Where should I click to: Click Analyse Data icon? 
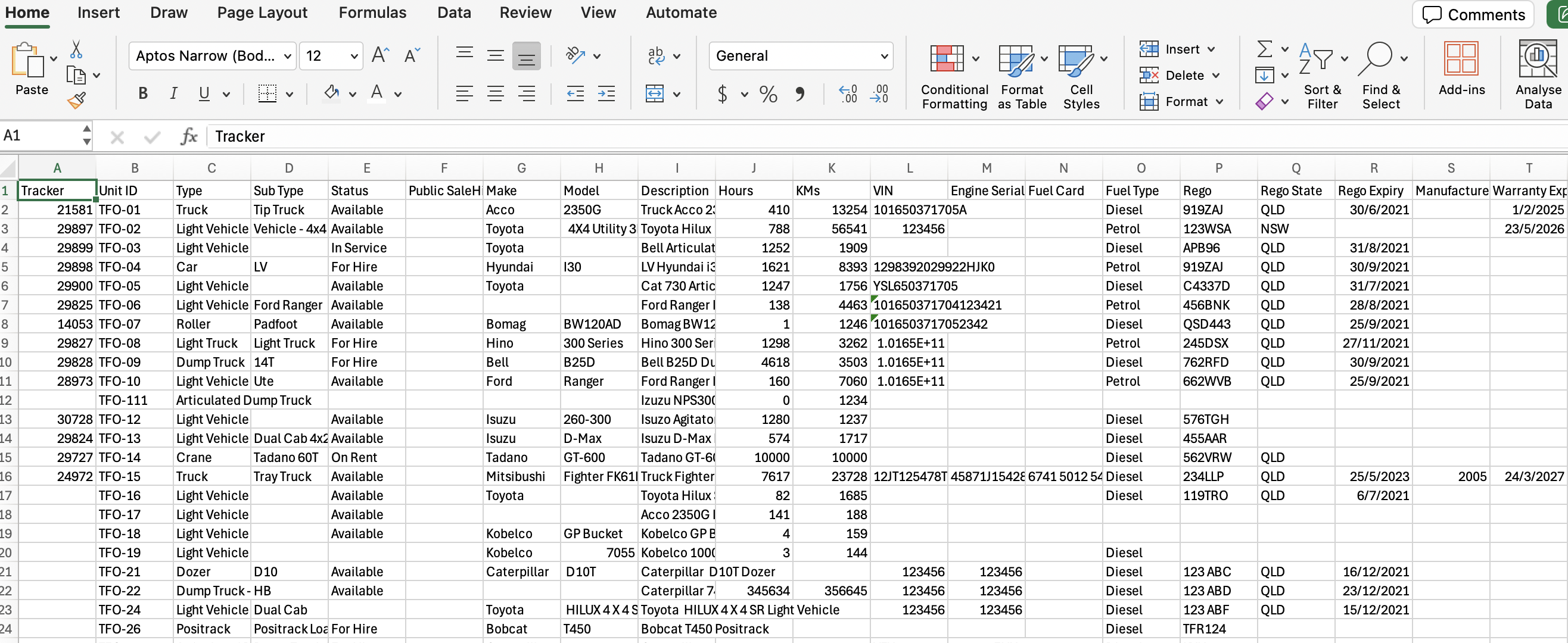click(1538, 74)
